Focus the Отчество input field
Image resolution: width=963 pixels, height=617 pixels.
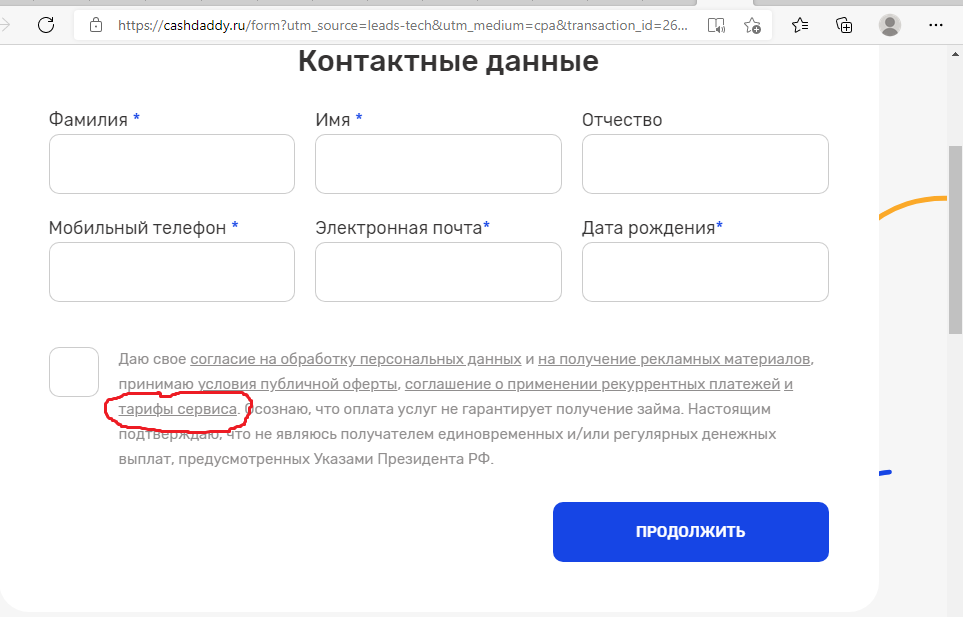705,164
